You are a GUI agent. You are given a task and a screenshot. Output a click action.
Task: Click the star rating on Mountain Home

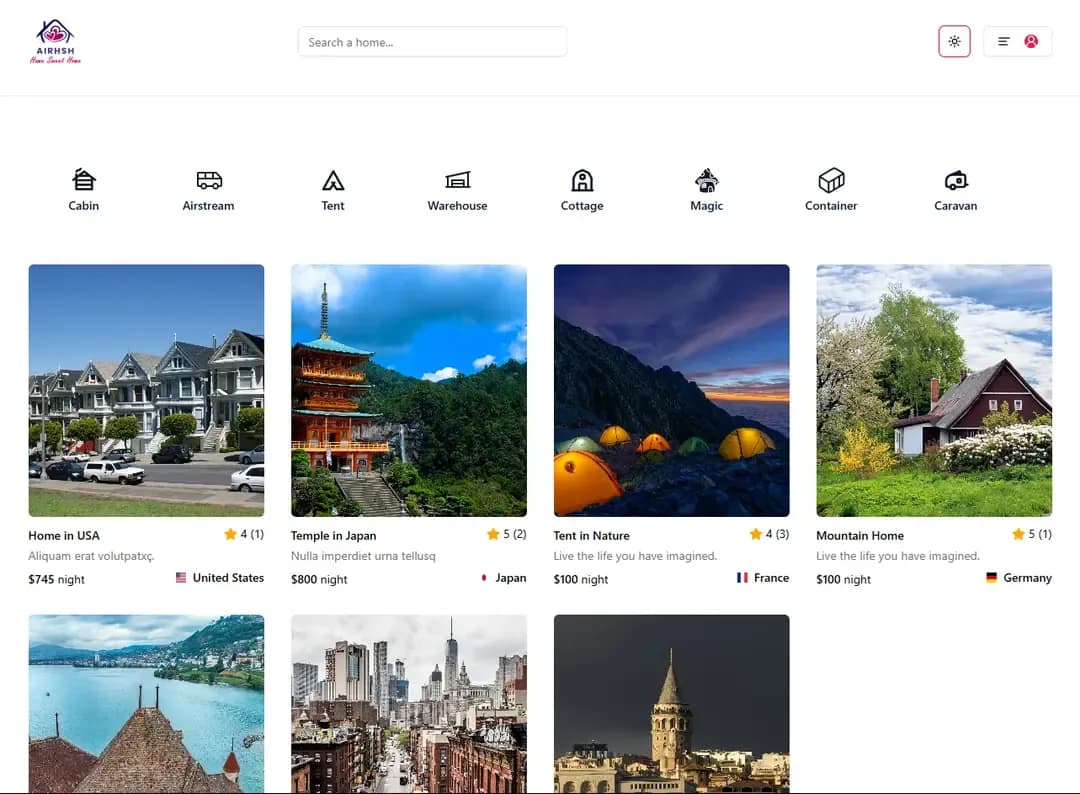pos(1032,534)
